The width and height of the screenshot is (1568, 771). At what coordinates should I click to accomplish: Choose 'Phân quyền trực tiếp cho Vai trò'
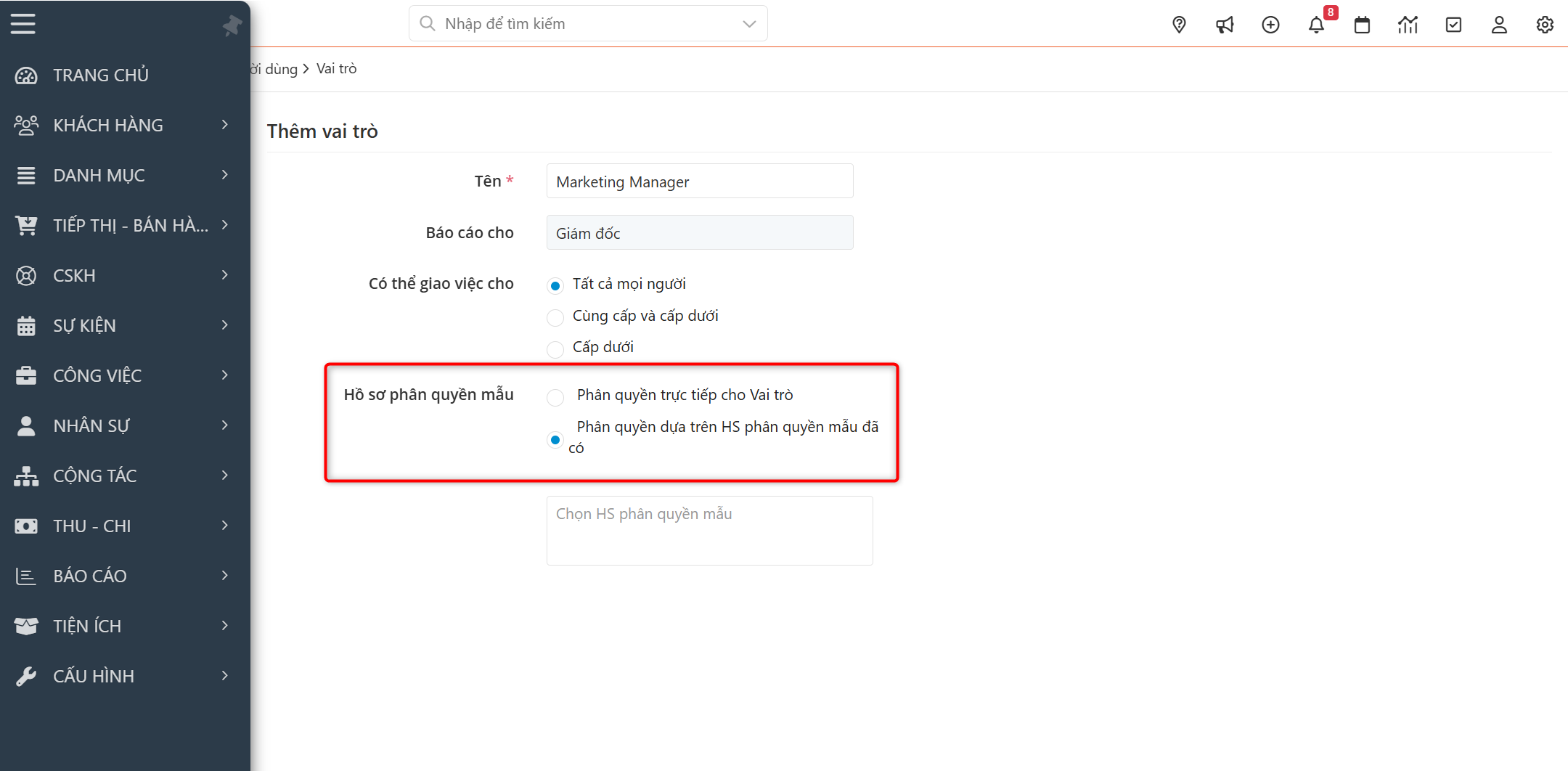coord(555,397)
